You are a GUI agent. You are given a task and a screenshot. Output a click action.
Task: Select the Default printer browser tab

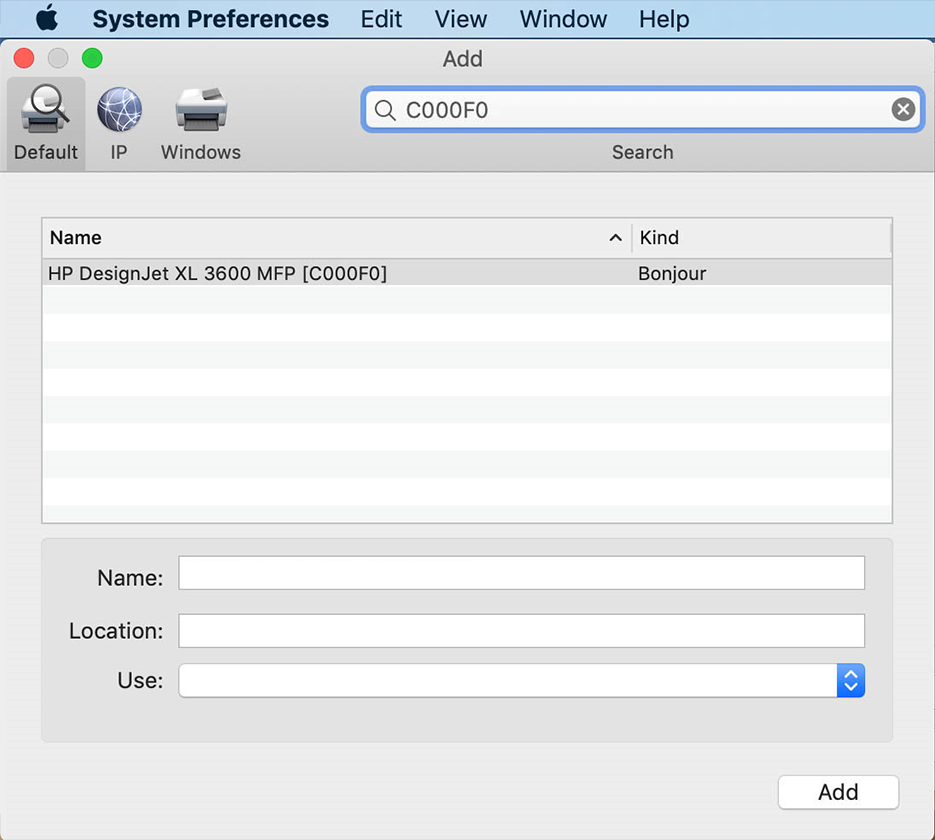click(x=46, y=123)
